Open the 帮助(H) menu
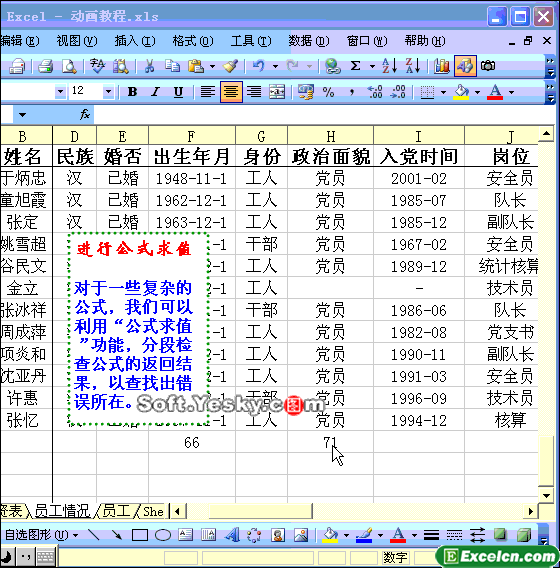This screenshot has height=568, width=560. coord(425,41)
